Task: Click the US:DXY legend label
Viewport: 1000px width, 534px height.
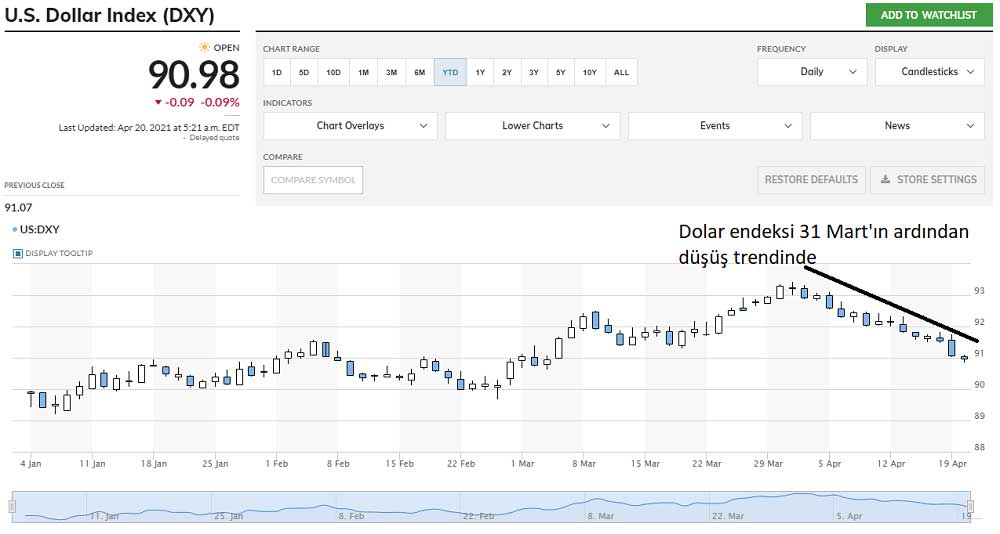Action: (39, 229)
